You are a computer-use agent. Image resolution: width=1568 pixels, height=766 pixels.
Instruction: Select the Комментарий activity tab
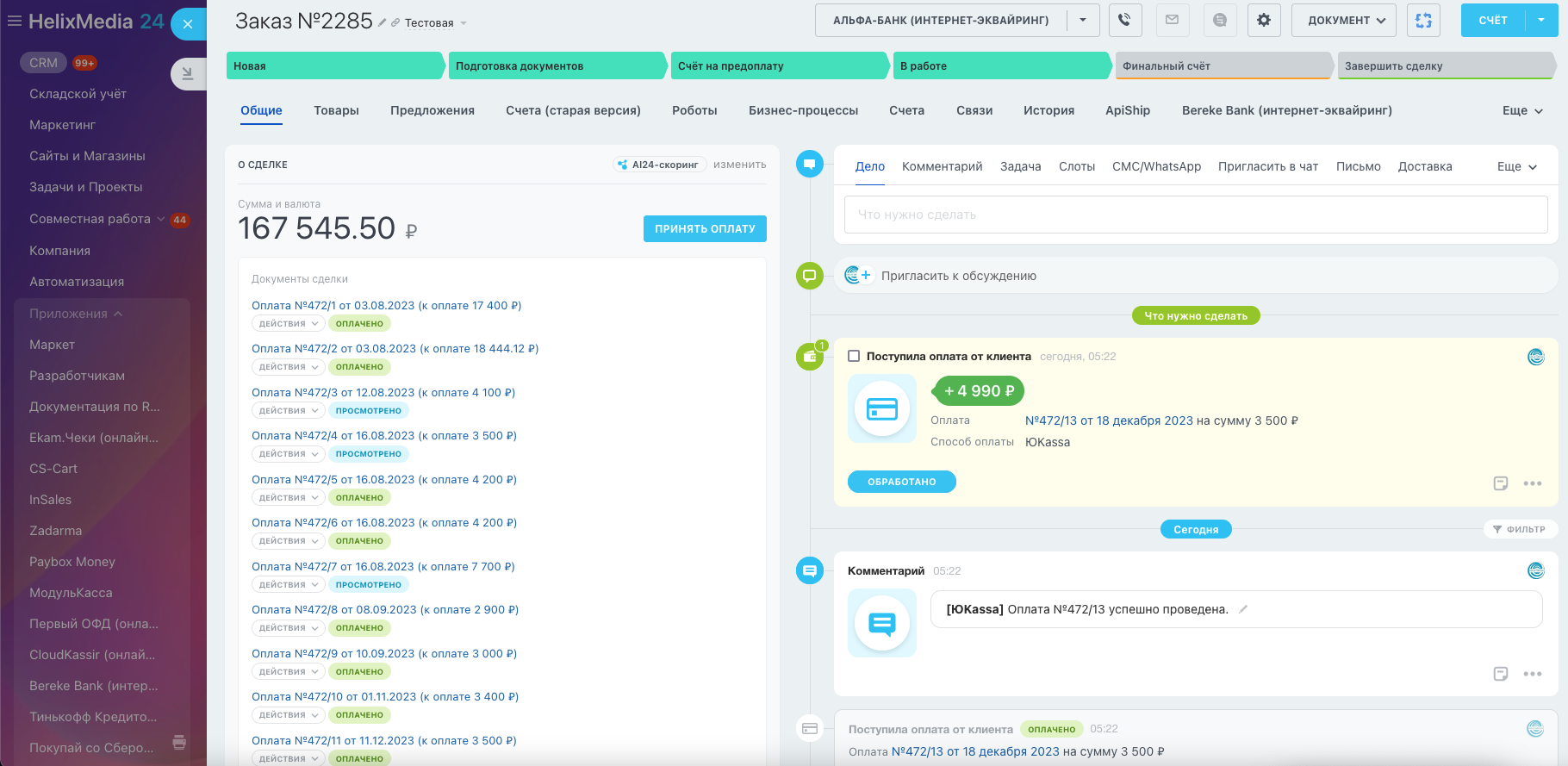click(942, 166)
